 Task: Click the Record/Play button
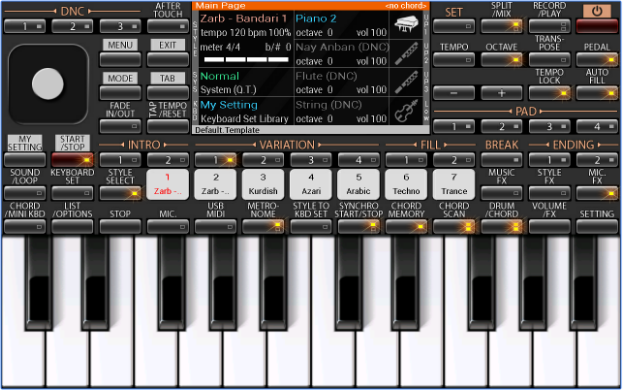tap(549, 27)
